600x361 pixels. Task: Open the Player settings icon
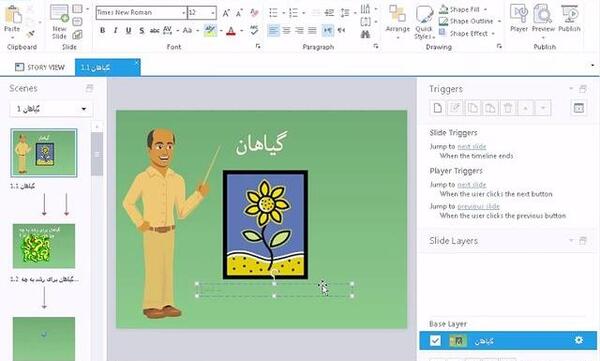click(519, 14)
